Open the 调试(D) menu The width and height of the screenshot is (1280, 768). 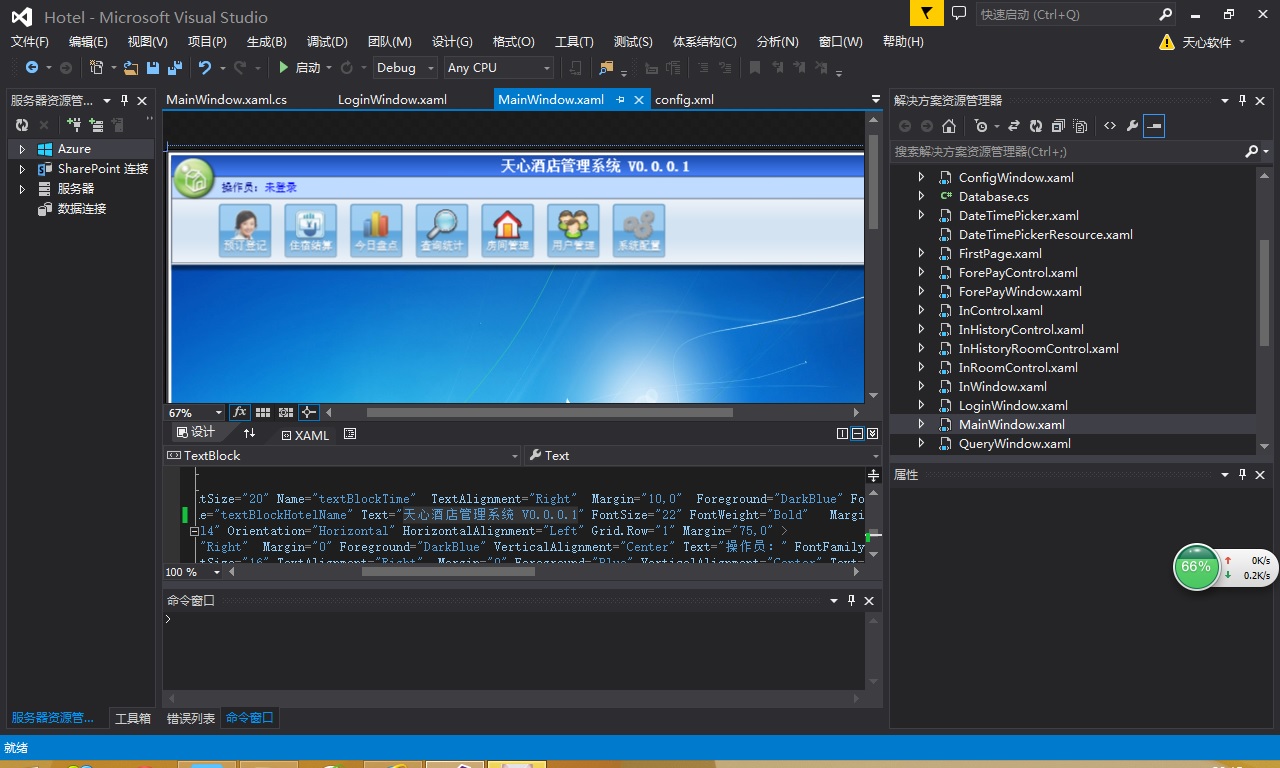pos(327,41)
